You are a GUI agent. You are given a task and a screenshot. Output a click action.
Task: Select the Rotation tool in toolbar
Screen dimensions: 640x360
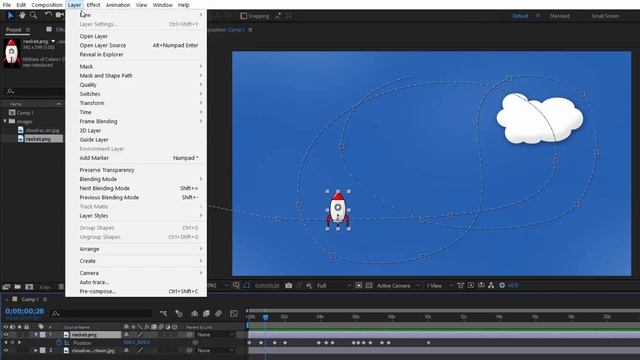coord(48,16)
